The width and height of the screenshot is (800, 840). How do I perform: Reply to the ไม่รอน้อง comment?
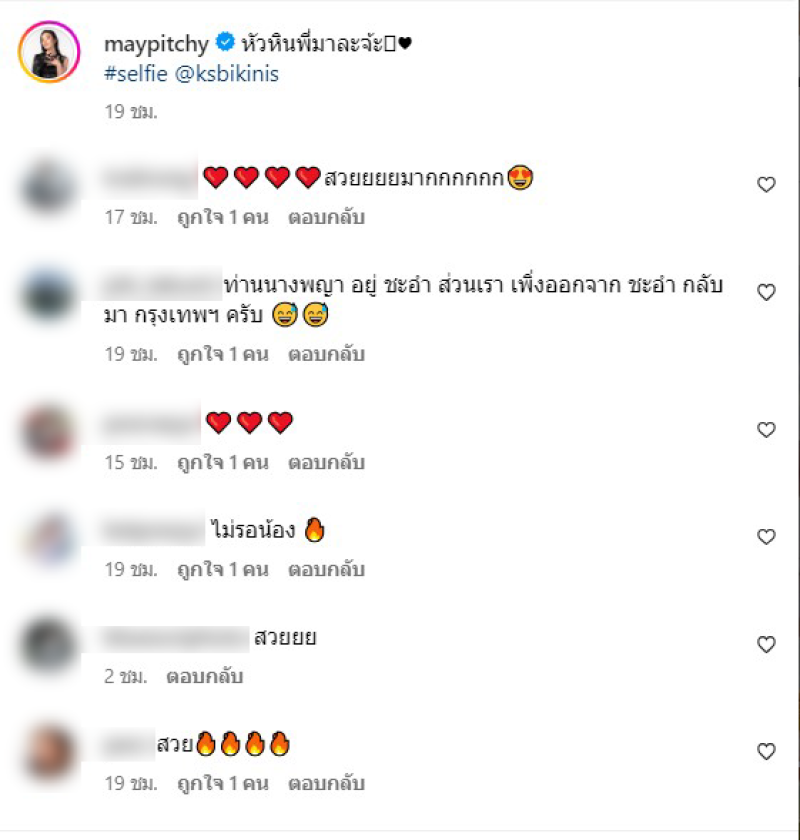tap(326, 569)
